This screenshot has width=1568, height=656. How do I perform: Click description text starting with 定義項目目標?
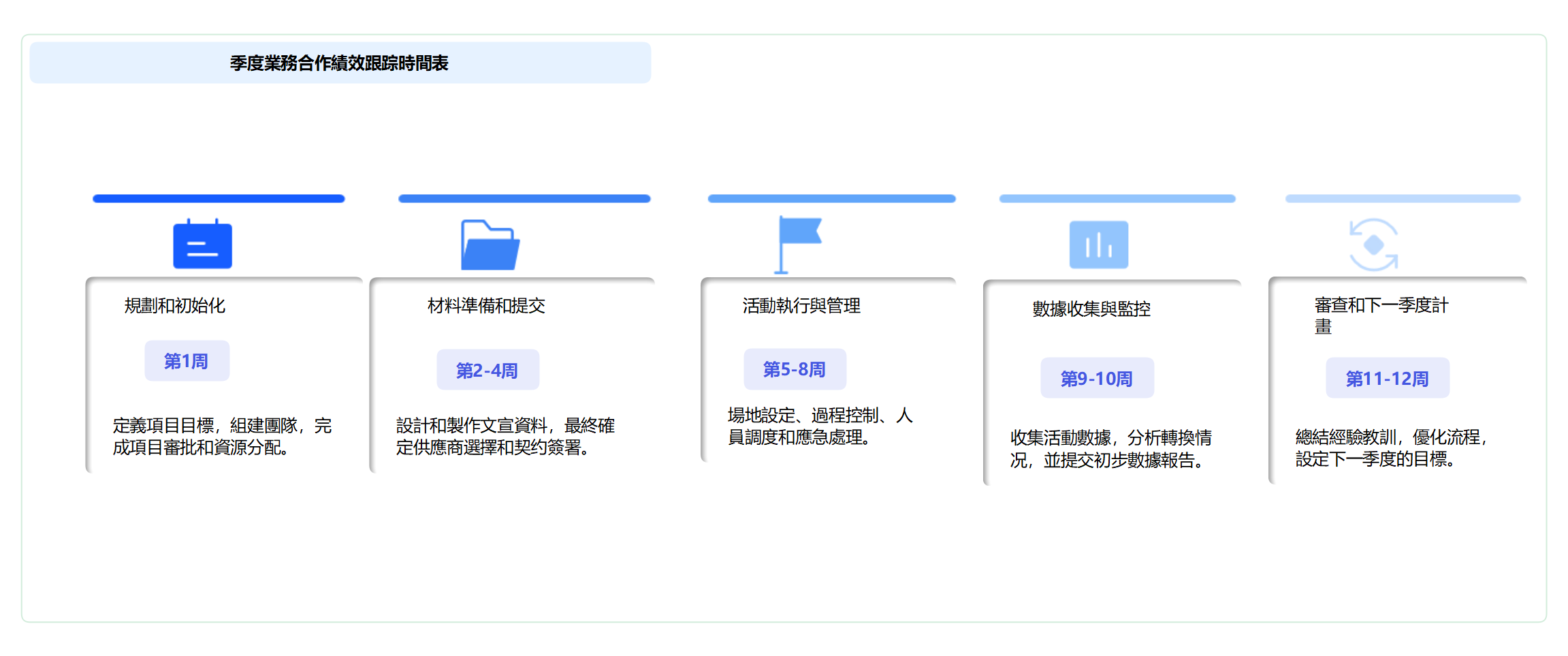pos(222,436)
